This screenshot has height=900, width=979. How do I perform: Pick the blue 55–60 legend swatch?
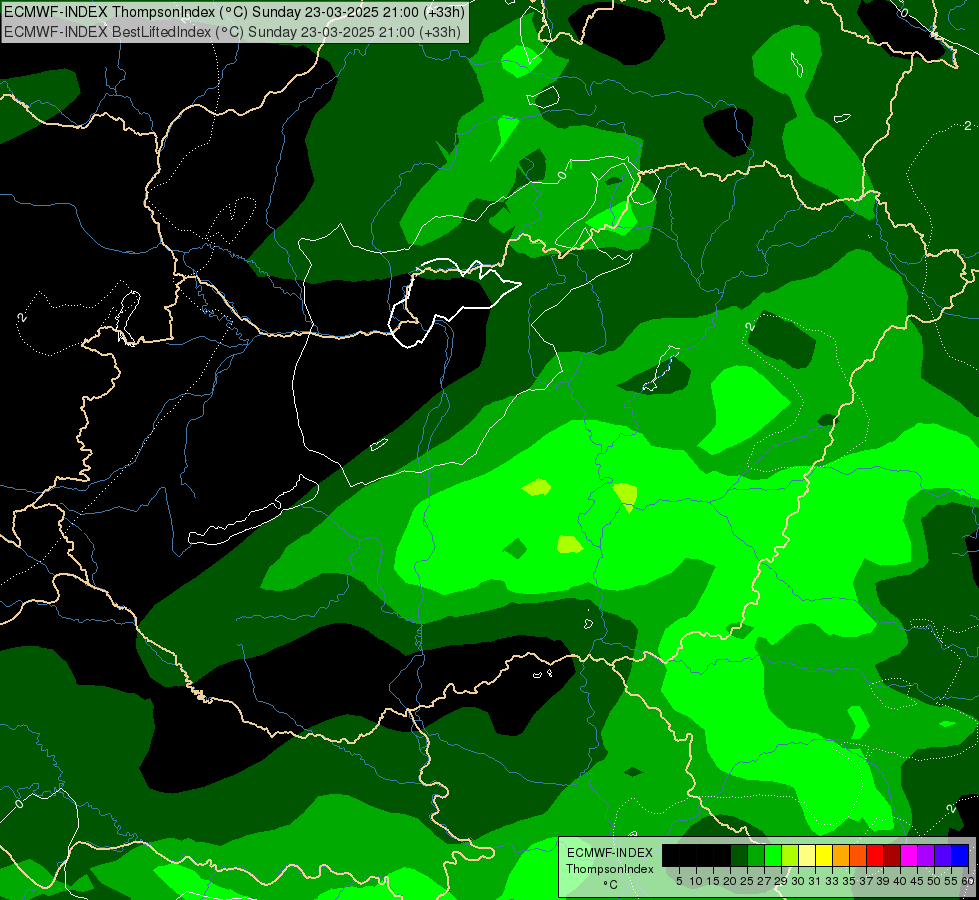pyautogui.click(x=960, y=855)
